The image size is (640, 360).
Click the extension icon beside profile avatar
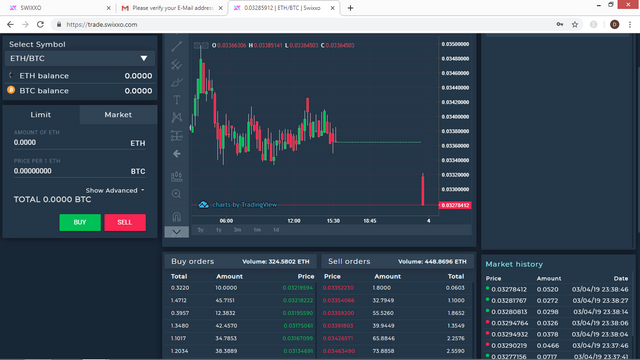(593, 24)
